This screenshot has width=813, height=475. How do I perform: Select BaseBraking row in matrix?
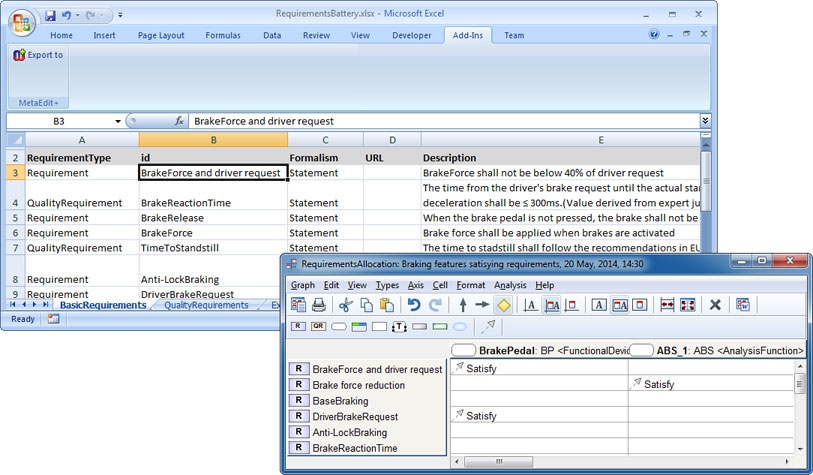(x=367, y=401)
